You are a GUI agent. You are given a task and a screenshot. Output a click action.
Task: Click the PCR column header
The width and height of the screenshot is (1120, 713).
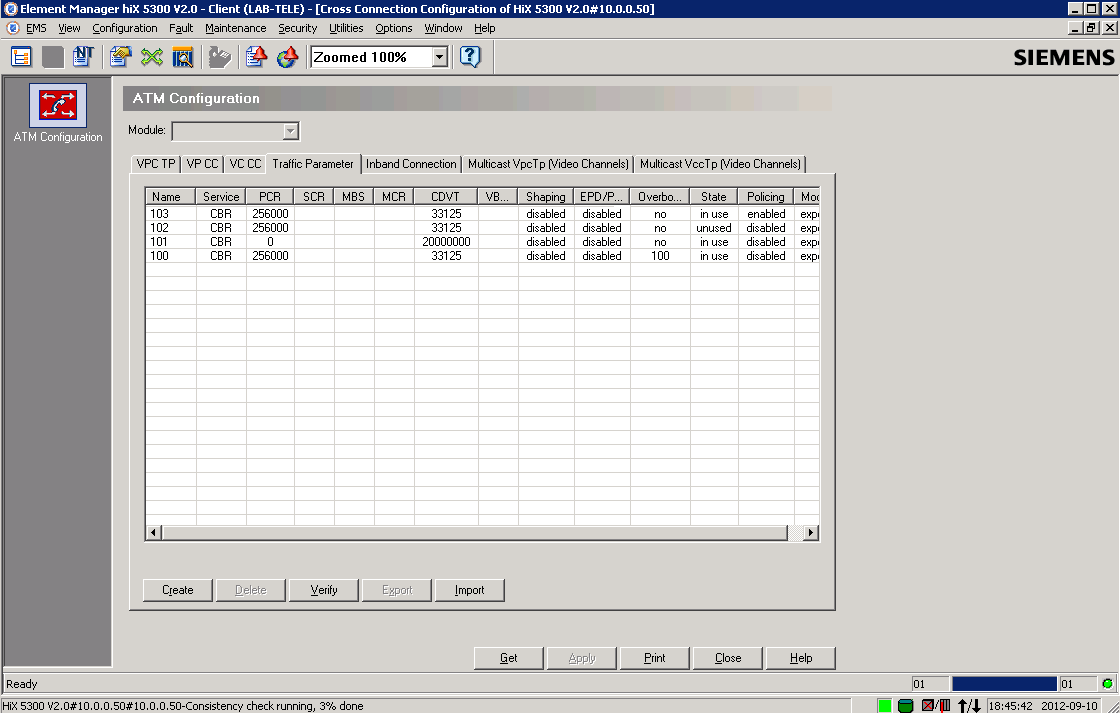click(x=270, y=196)
